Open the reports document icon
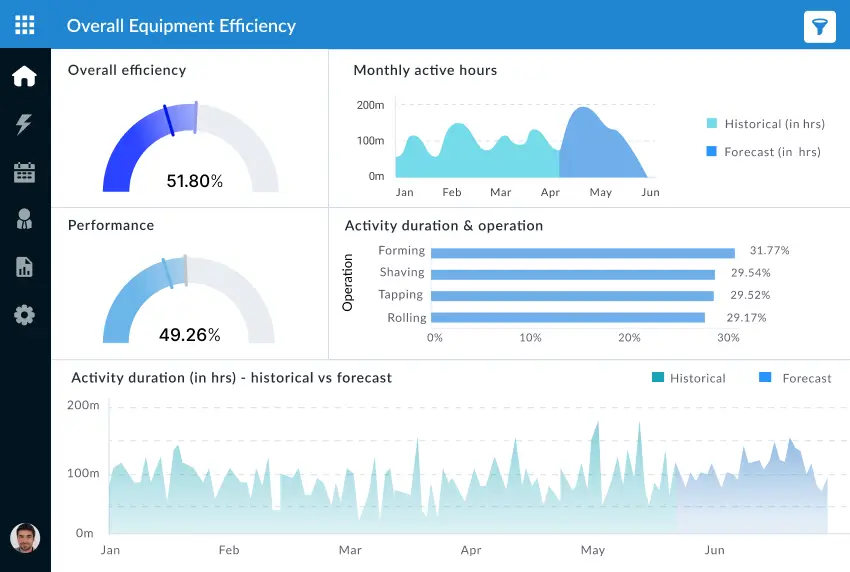The image size is (850, 572). tap(25, 267)
